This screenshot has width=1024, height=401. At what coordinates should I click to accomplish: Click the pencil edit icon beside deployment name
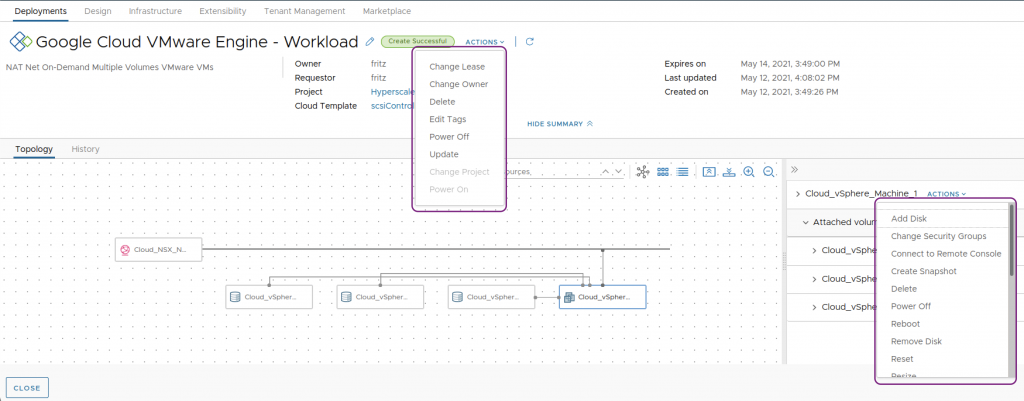[370, 42]
